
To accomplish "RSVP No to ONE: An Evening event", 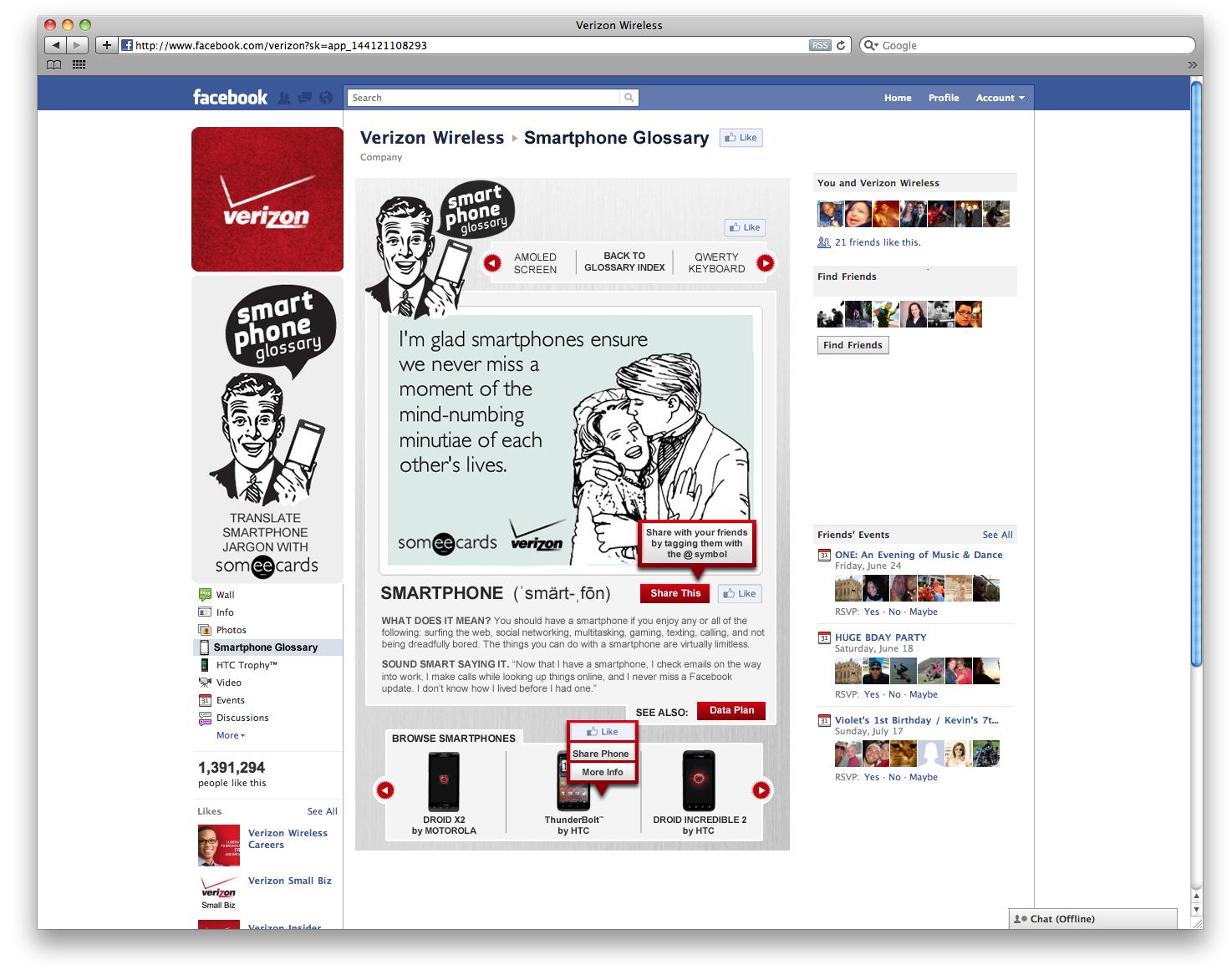I will pyautogui.click(x=894, y=612).
